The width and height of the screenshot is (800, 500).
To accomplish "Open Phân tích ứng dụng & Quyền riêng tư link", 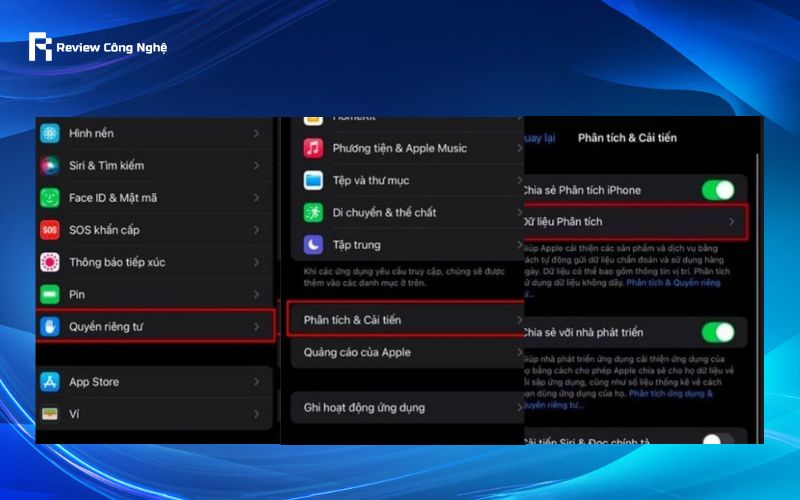I will click(670, 393).
